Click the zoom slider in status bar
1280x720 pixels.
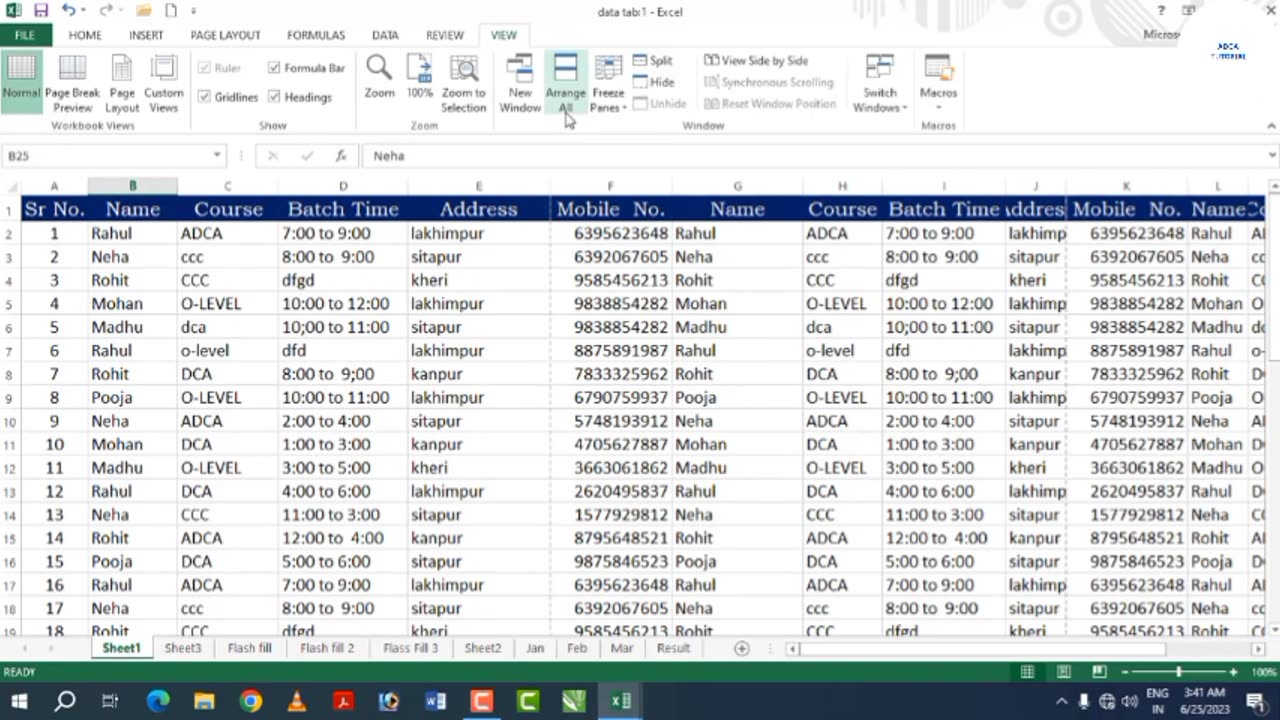[x=1178, y=672]
